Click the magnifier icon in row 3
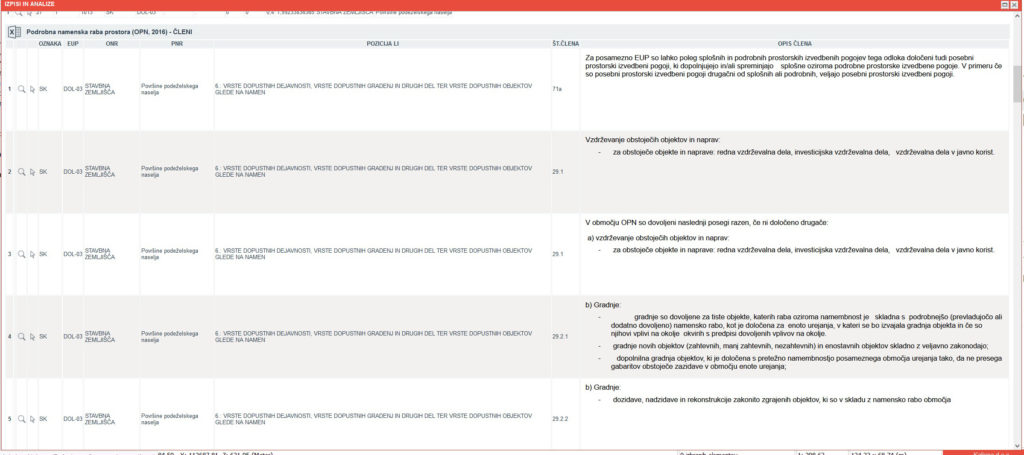The image size is (1024, 455). [21, 255]
